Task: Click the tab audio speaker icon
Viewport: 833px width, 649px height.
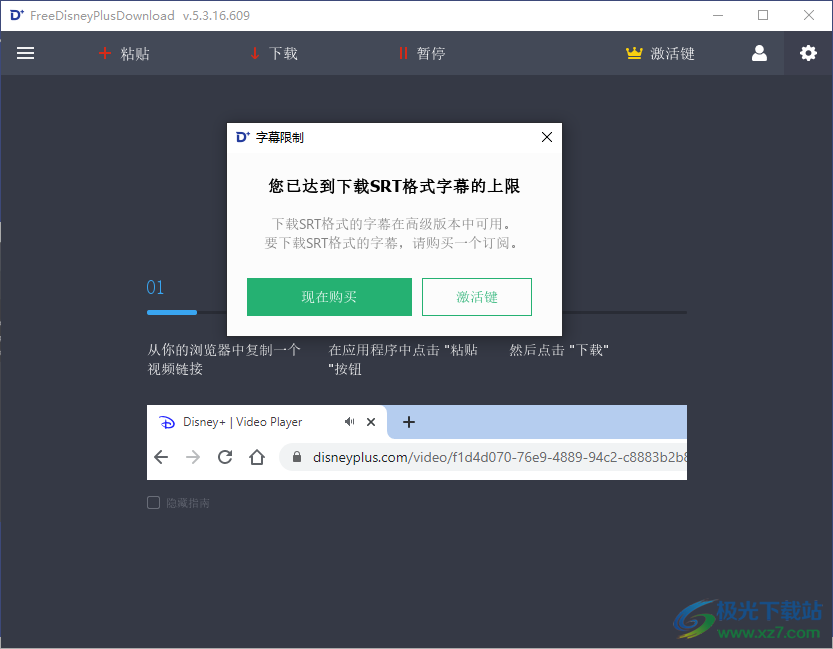Action: pyautogui.click(x=349, y=422)
